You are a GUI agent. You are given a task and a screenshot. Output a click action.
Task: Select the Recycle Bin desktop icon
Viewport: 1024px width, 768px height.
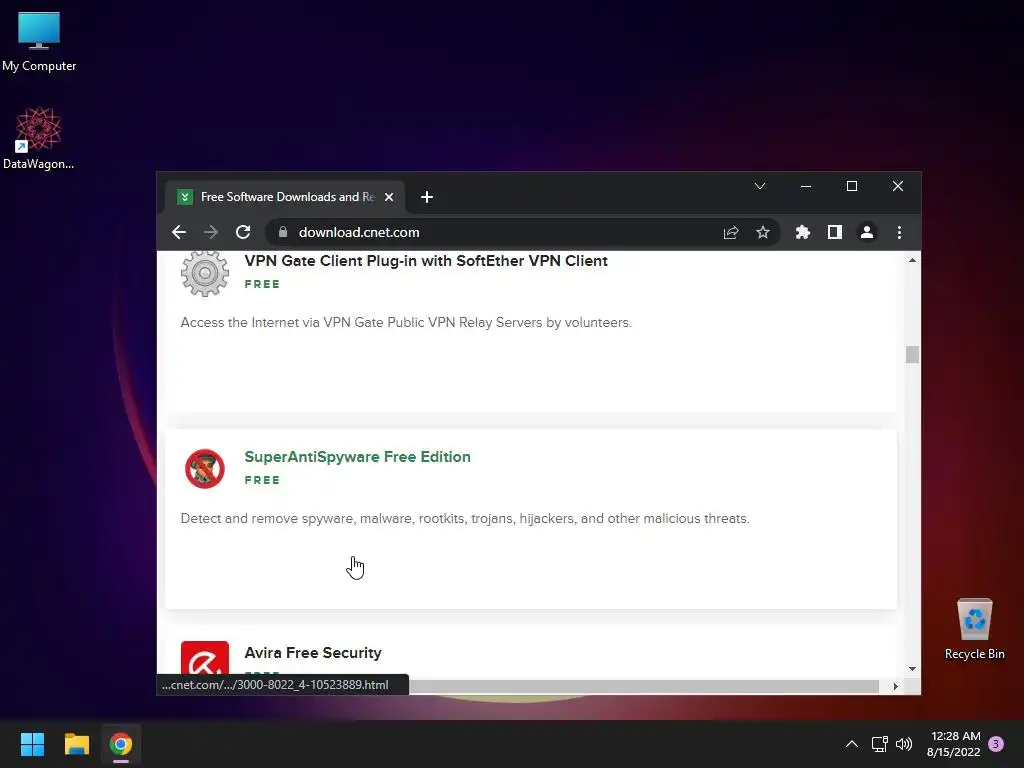tap(974, 630)
